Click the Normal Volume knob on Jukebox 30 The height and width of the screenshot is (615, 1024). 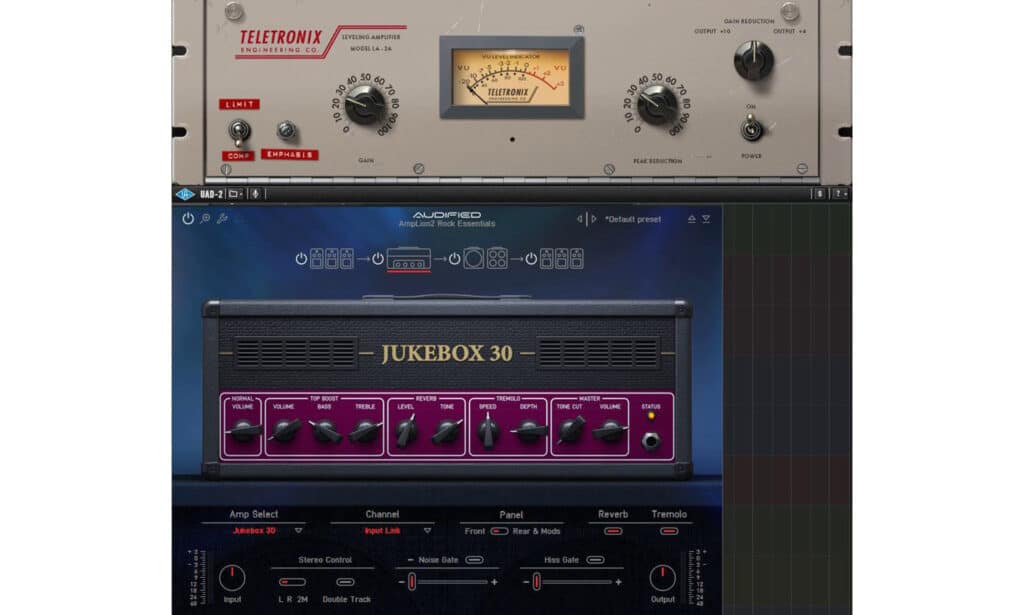point(243,430)
